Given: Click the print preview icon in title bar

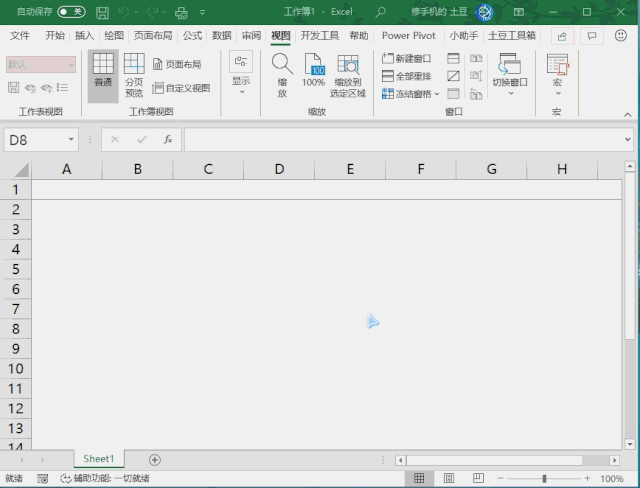Looking at the screenshot, I should click(x=181, y=13).
